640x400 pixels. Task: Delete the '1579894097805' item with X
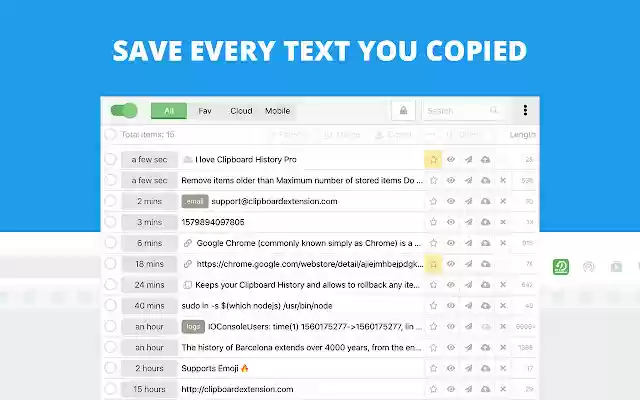[503, 222]
